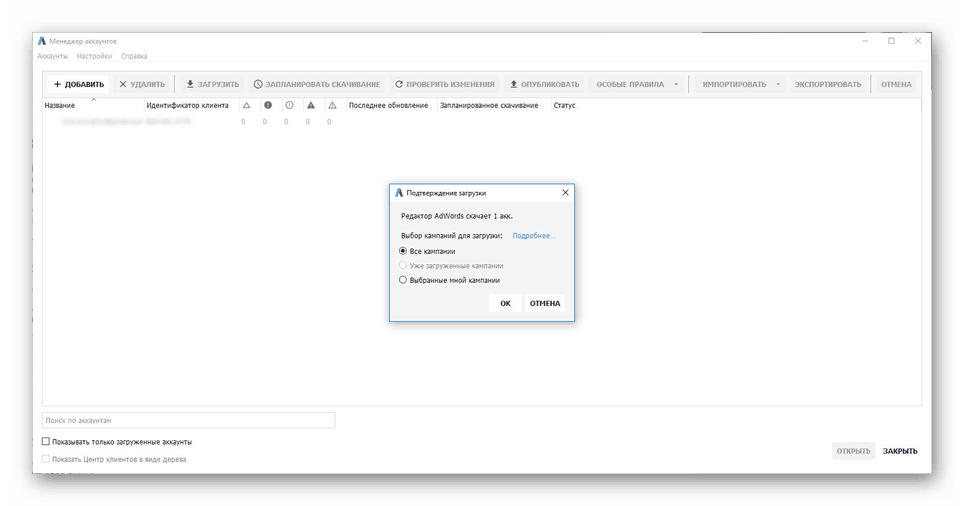Click the Загрузить download button
964x506 pixels.
213,84
